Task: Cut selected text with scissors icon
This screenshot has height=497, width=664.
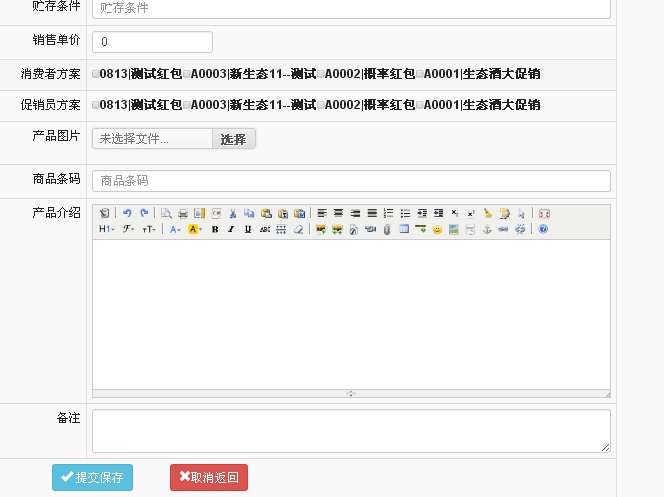Action: pos(233,213)
